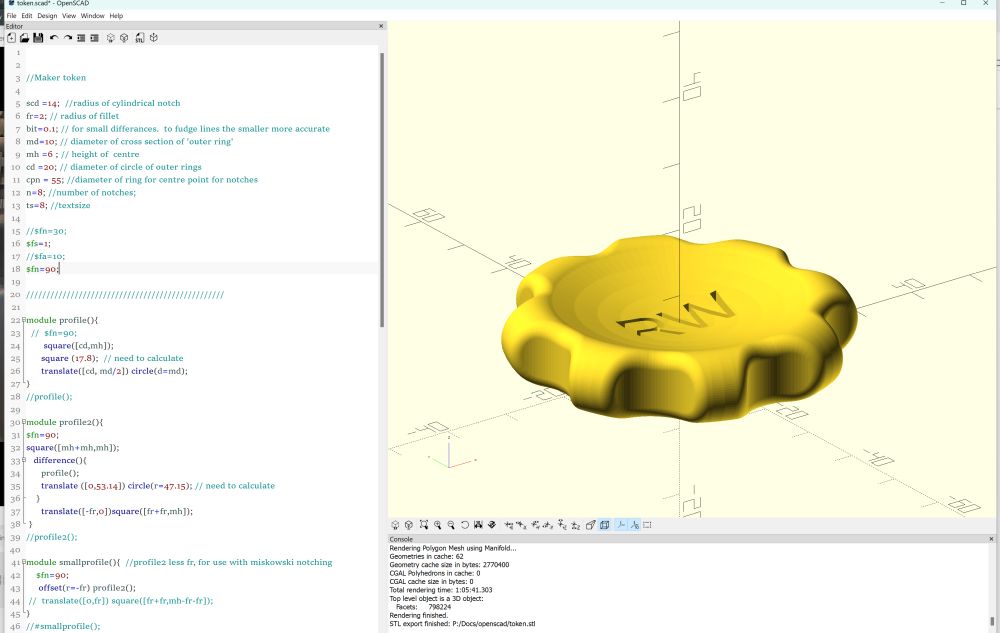
Task: Reset the view with the circular arrow icon
Action: pos(465,525)
